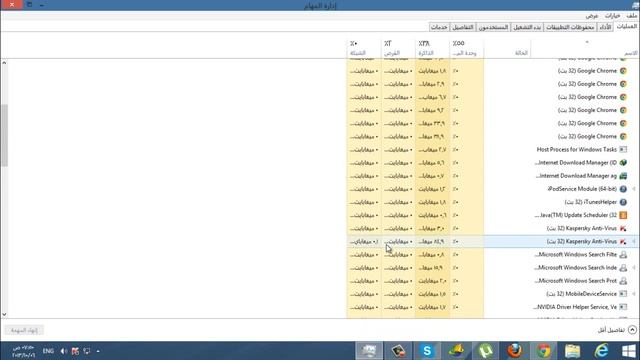Screen dimensions: 640x360
Task: Click the NVIDIA Driver Helper Service icon
Action: coord(623,307)
